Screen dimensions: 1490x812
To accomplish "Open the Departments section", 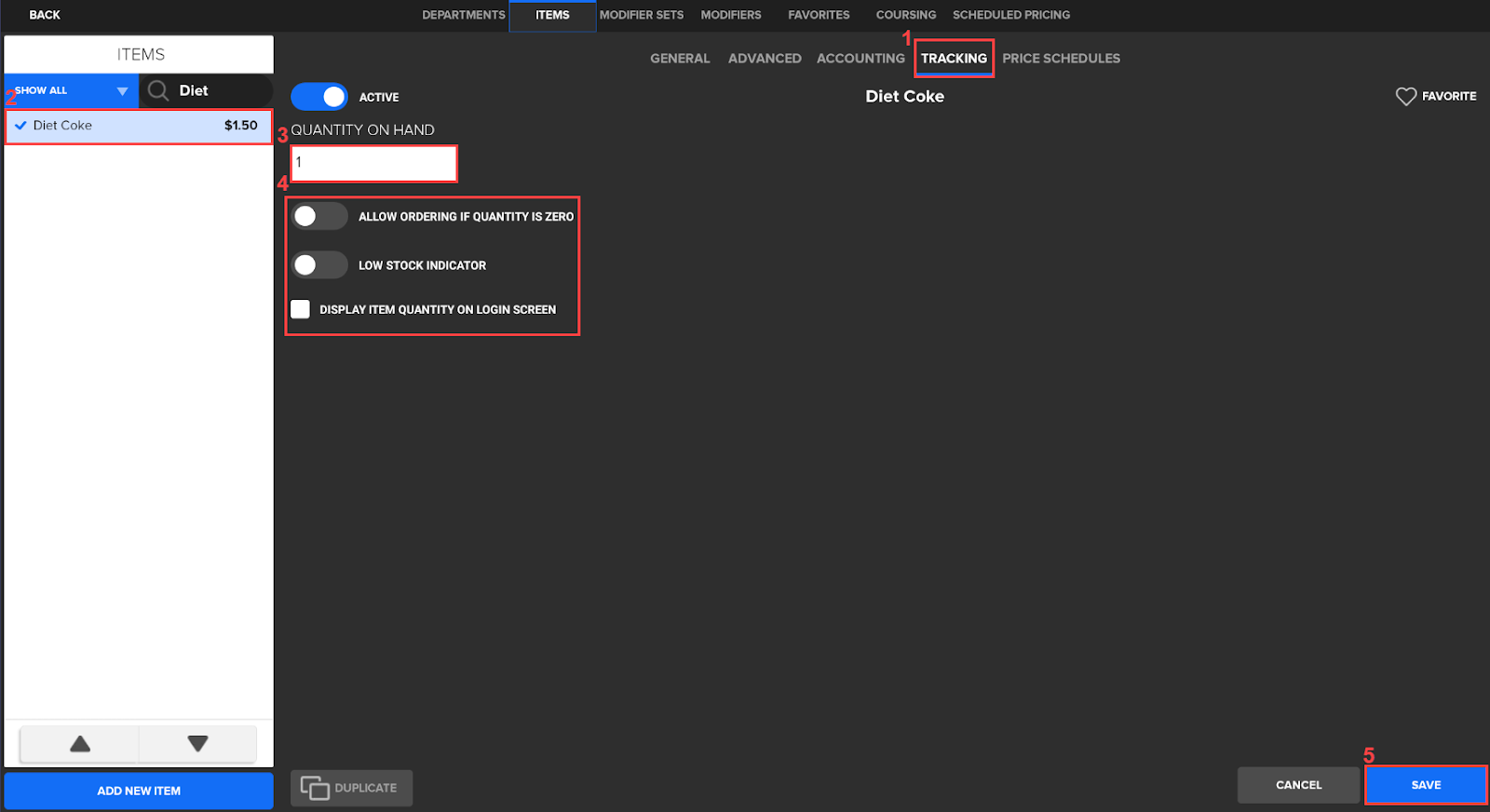I will point(463,15).
